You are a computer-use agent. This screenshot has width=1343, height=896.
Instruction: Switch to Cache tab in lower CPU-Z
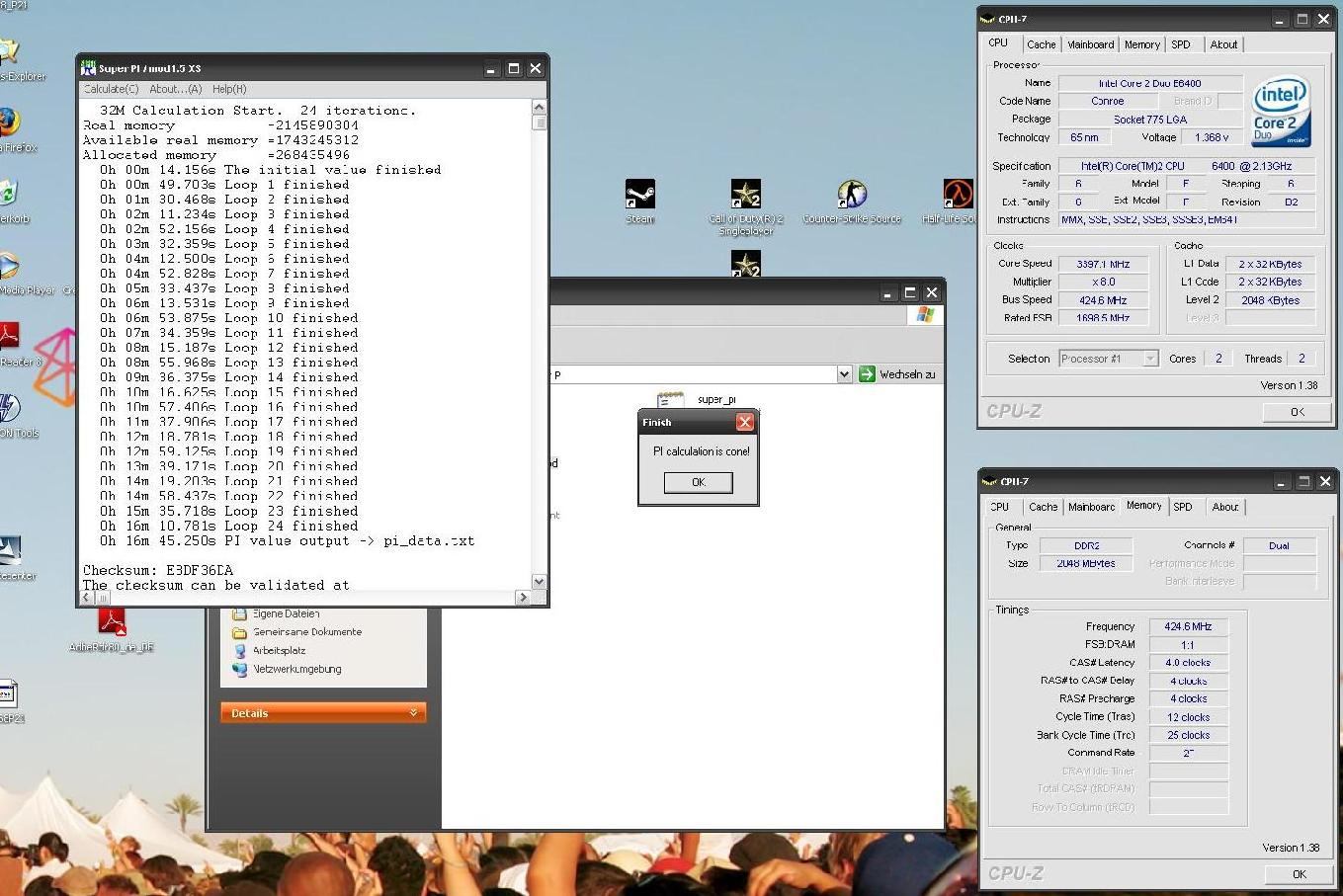pyautogui.click(x=1043, y=507)
